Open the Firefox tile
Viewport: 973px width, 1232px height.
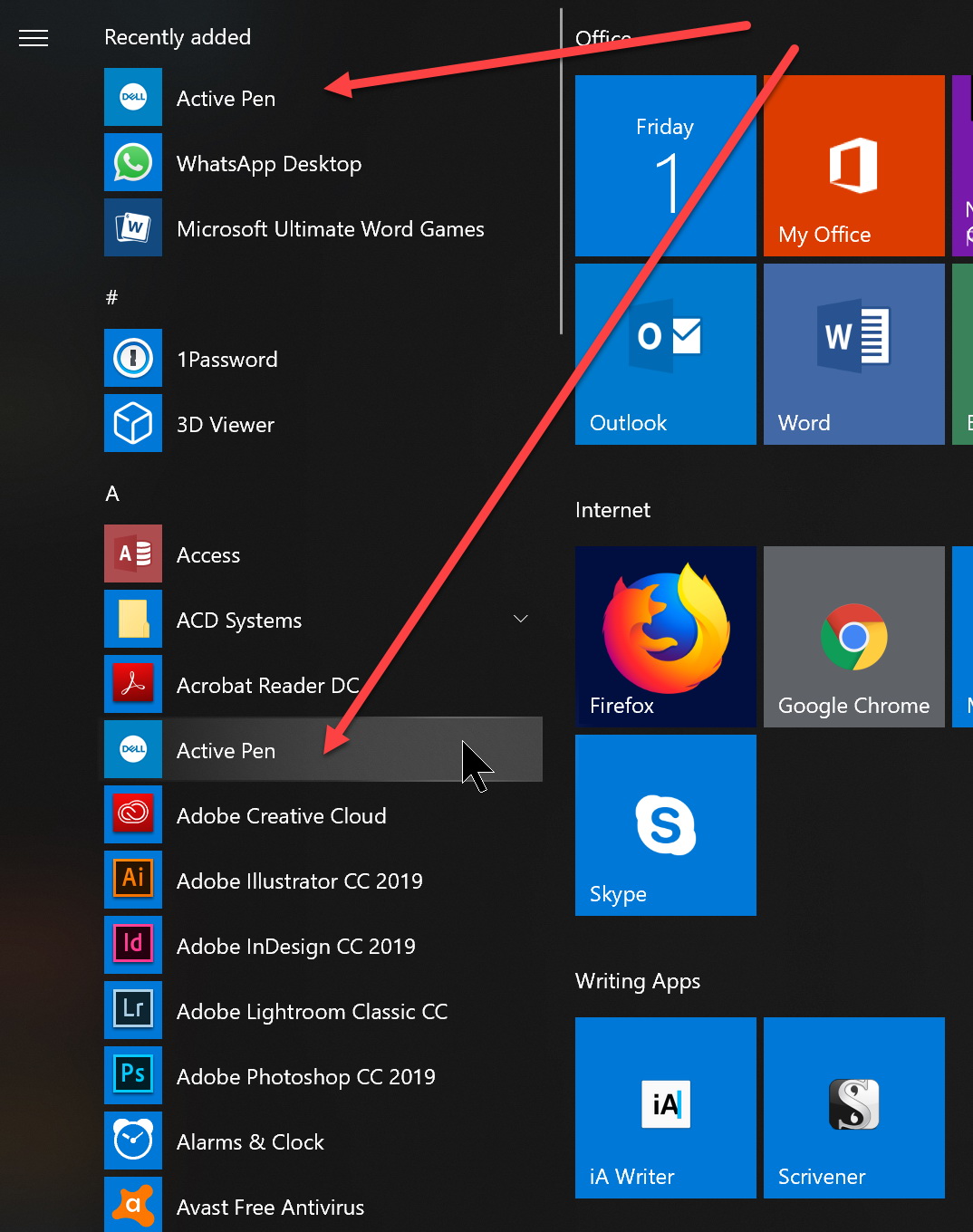pyautogui.click(x=666, y=637)
